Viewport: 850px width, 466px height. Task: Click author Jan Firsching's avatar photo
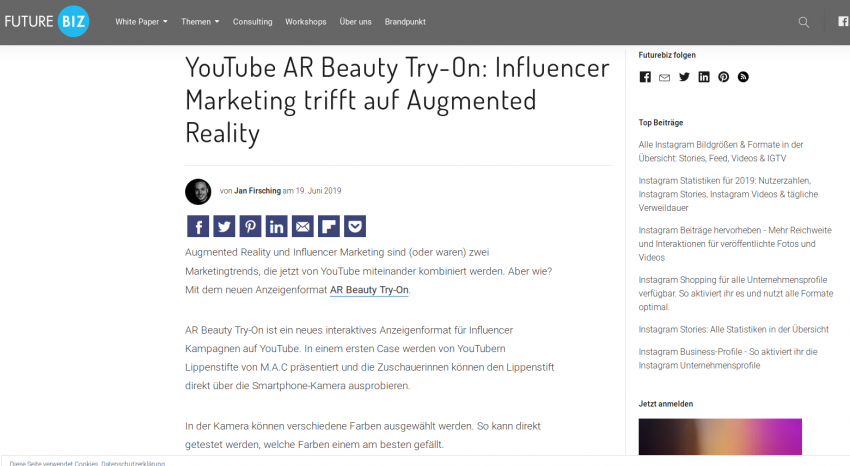(x=198, y=191)
